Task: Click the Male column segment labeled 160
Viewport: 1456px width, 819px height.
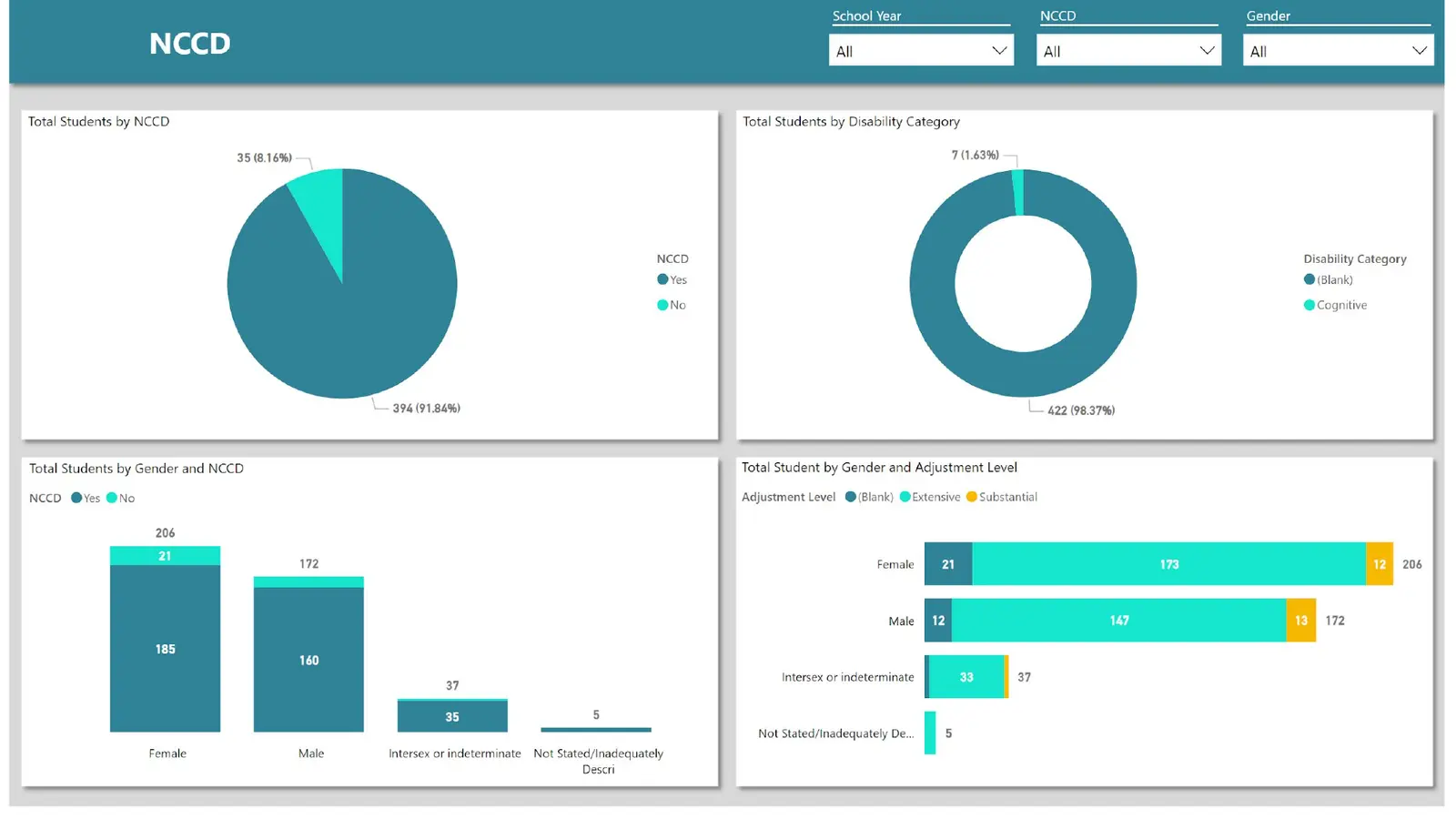Action: pos(308,660)
